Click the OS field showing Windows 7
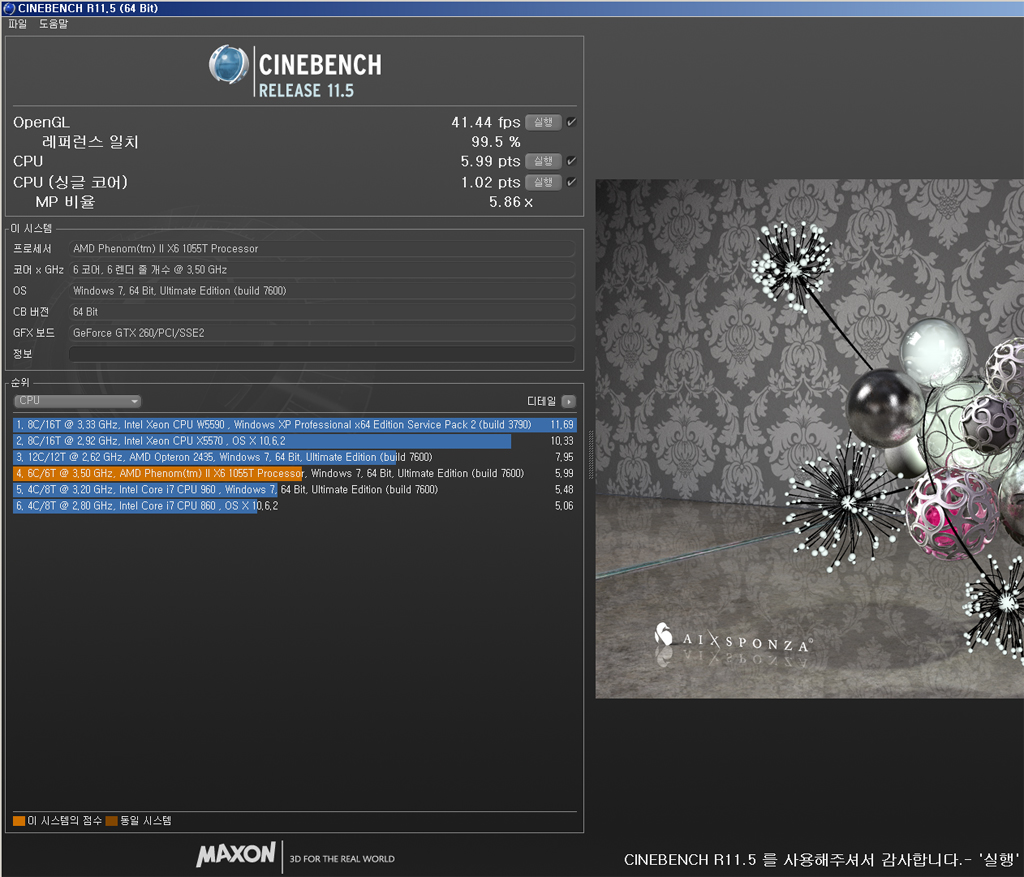The image size is (1024, 877). [322, 291]
